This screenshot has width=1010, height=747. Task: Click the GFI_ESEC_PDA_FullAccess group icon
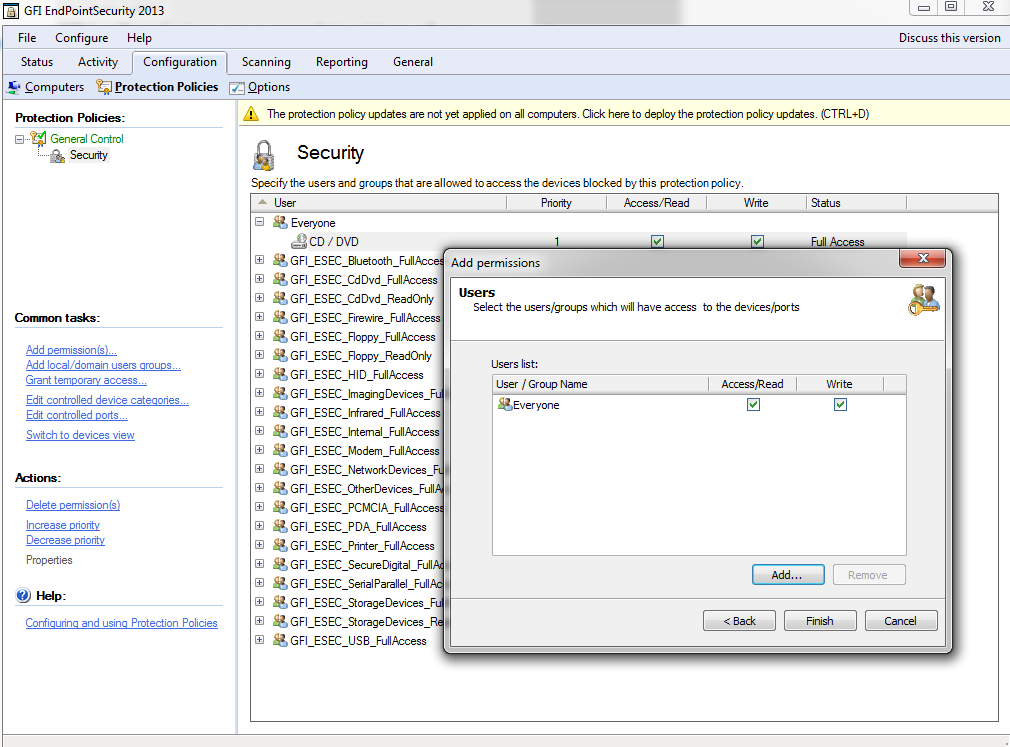click(x=280, y=526)
